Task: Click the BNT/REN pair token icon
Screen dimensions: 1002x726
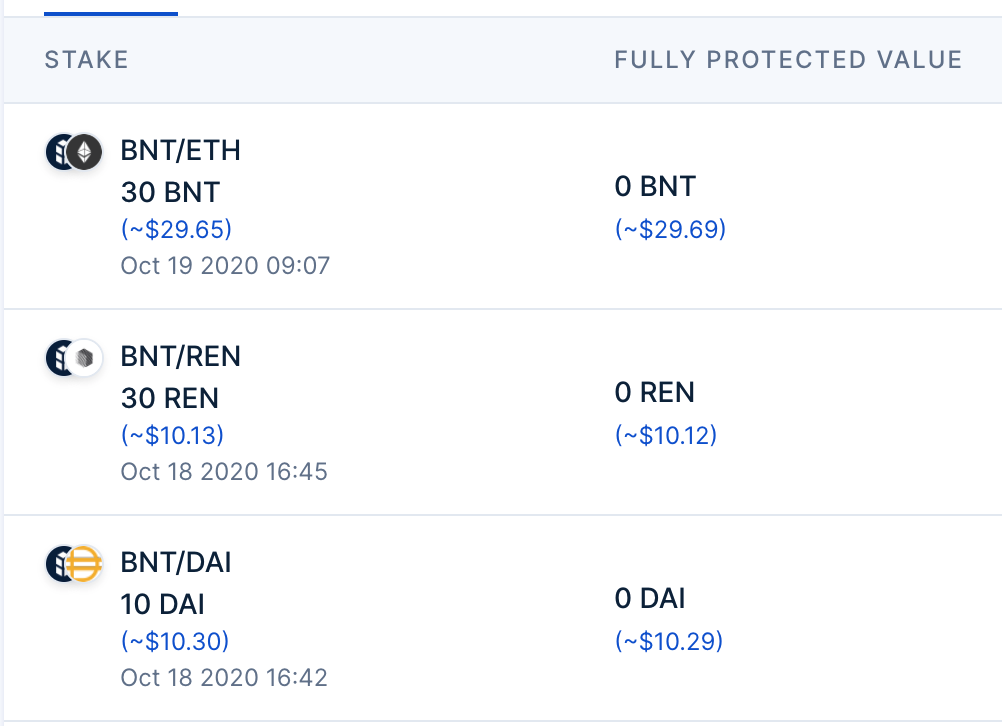Action: coord(74,358)
